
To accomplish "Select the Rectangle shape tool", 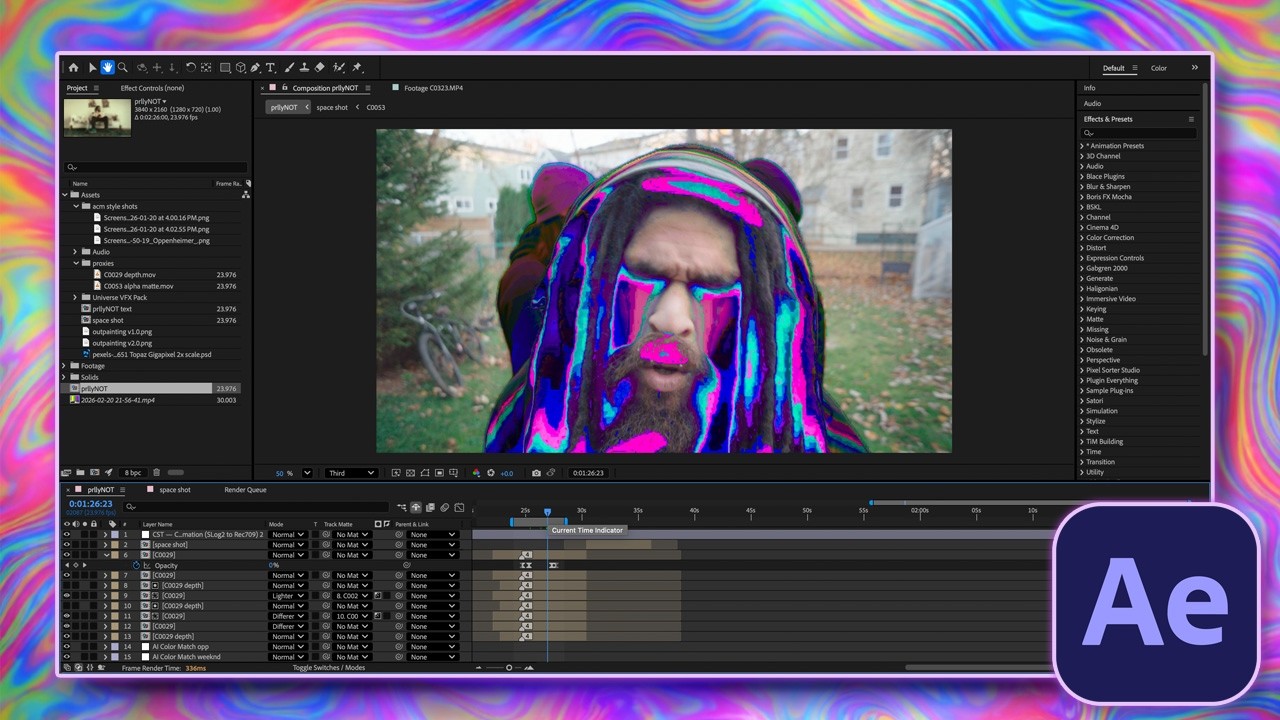I will [x=225, y=67].
